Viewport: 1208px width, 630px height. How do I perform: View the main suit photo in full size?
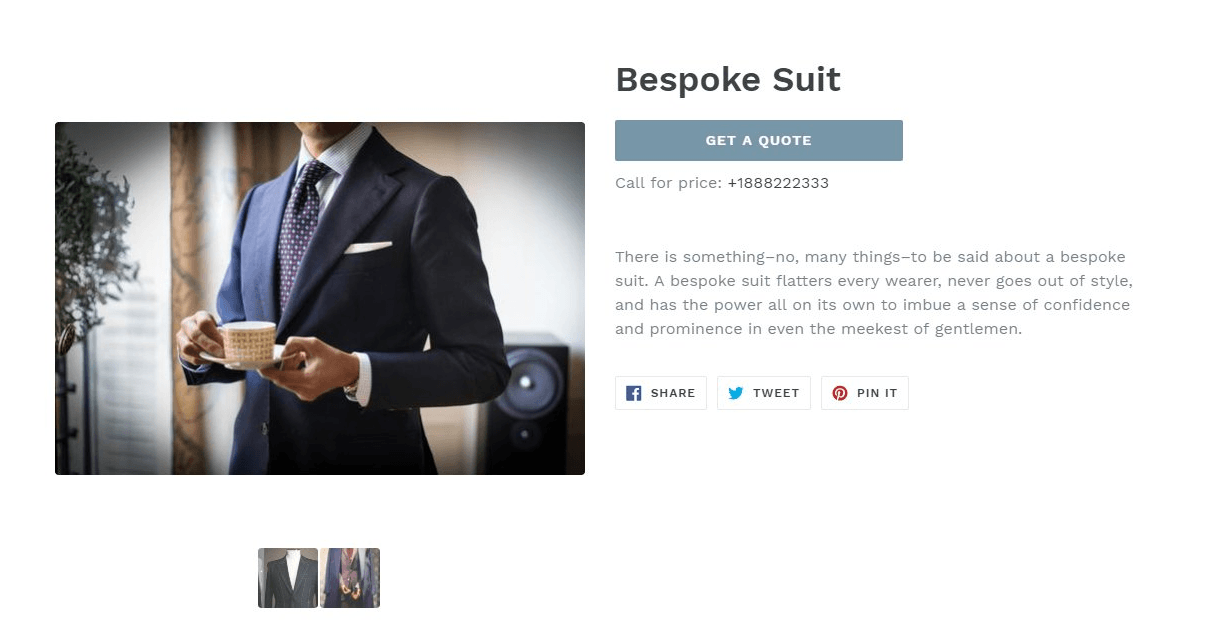[320, 297]
